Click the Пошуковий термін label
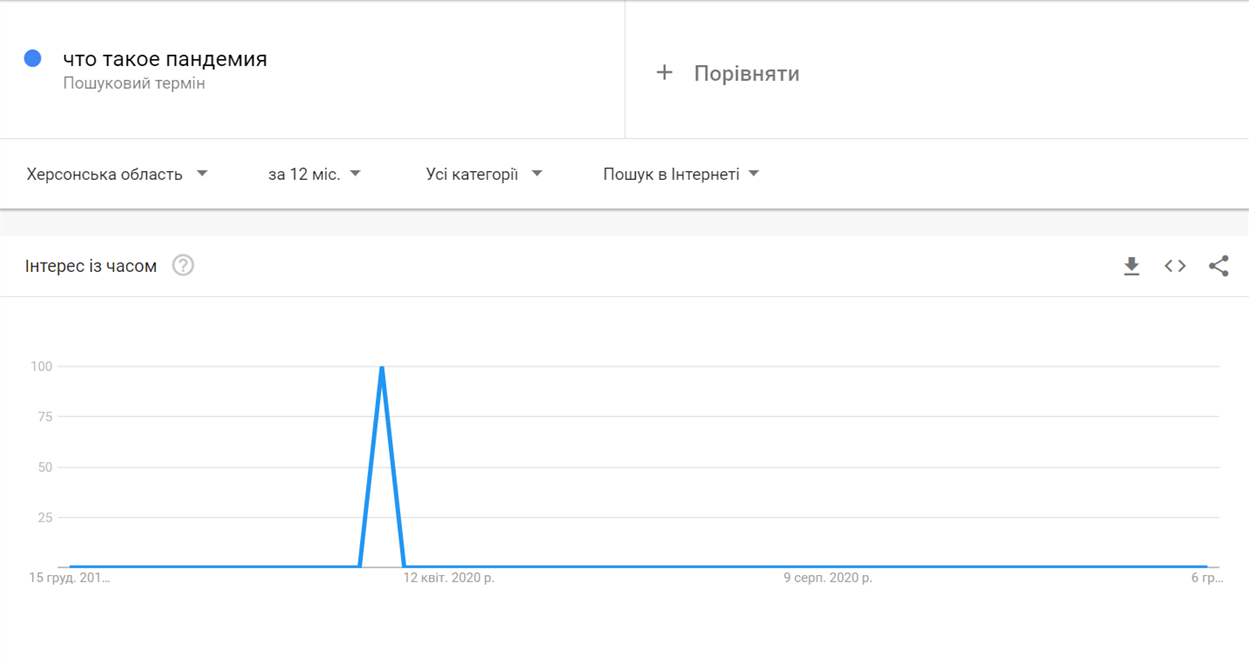Viewport: 1249px width, 661px height. pos(134,84)
